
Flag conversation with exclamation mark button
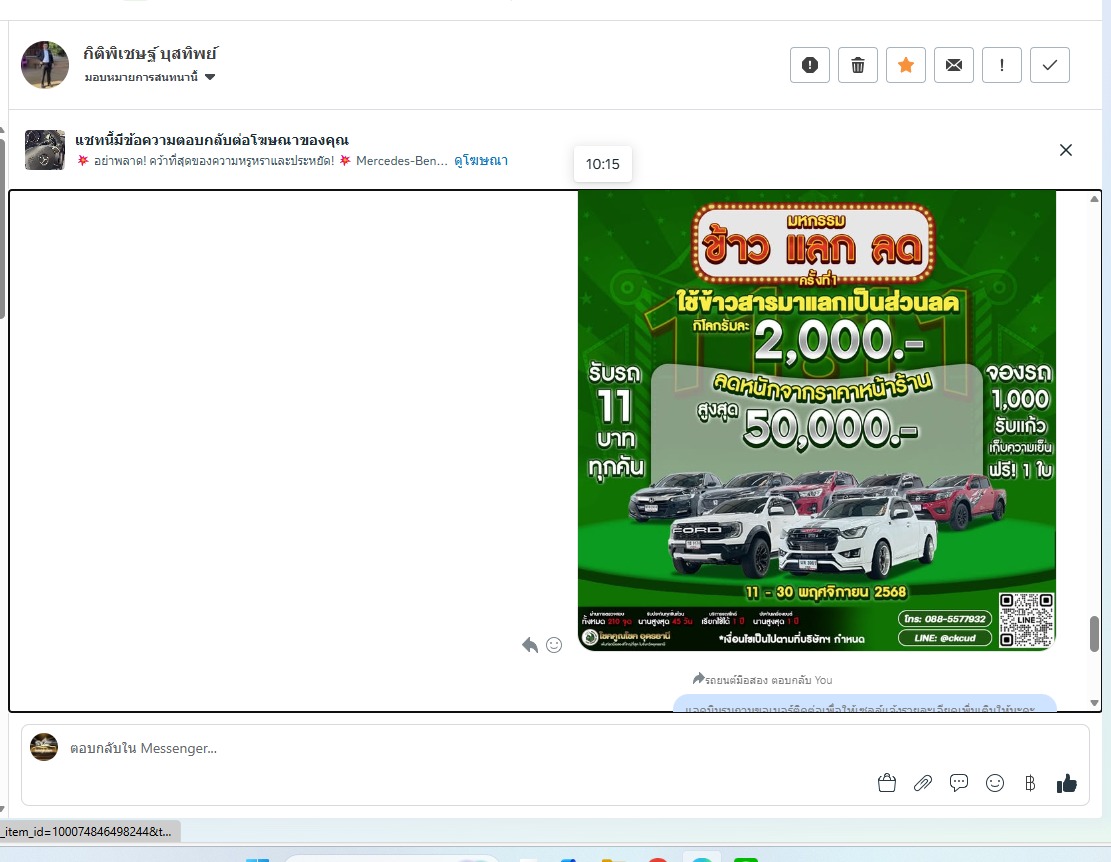click(1002, 65)
